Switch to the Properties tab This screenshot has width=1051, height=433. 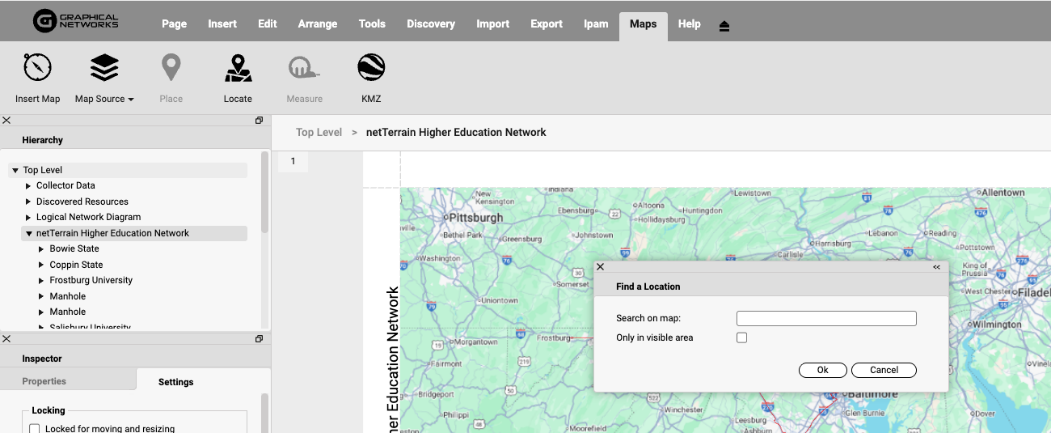[x=44, y=381]
